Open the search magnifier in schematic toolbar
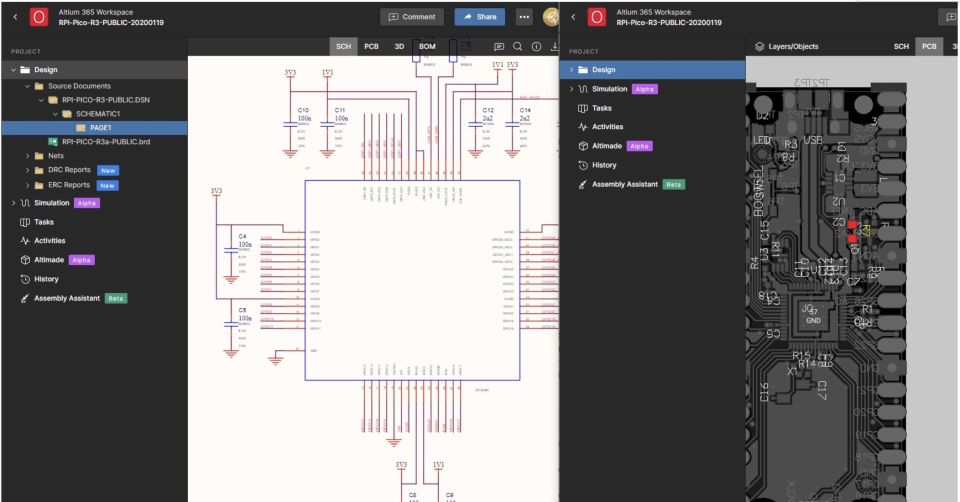The height and width of the screenshot is (502, 960). coord(517,47)
